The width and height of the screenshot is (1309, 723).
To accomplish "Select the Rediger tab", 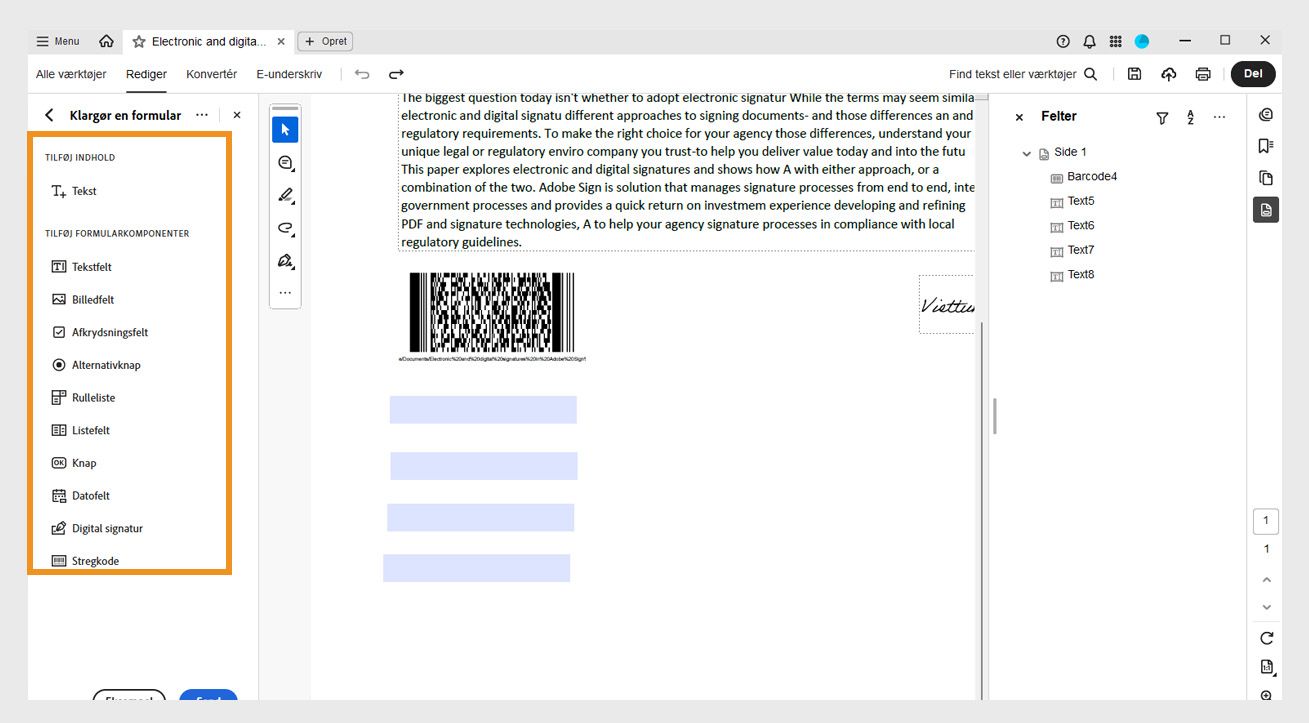I will [x=146, y=74].
